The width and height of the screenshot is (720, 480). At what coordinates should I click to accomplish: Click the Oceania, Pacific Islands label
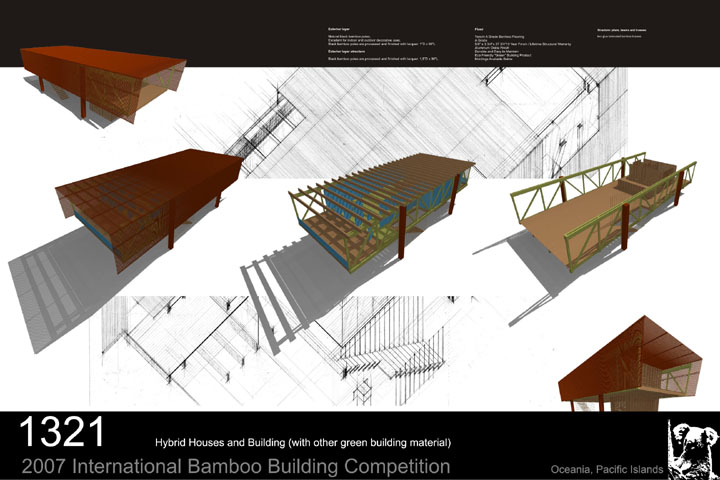coord(601,468)
